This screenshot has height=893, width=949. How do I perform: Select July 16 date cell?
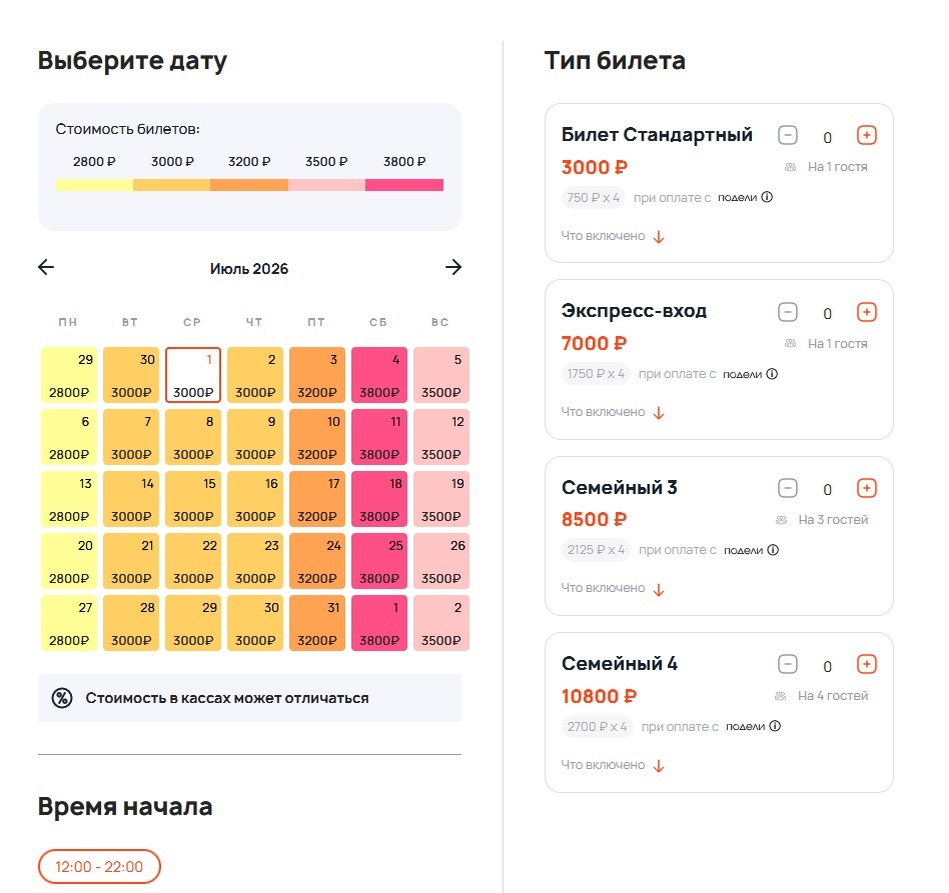click(x=255, y=499)
